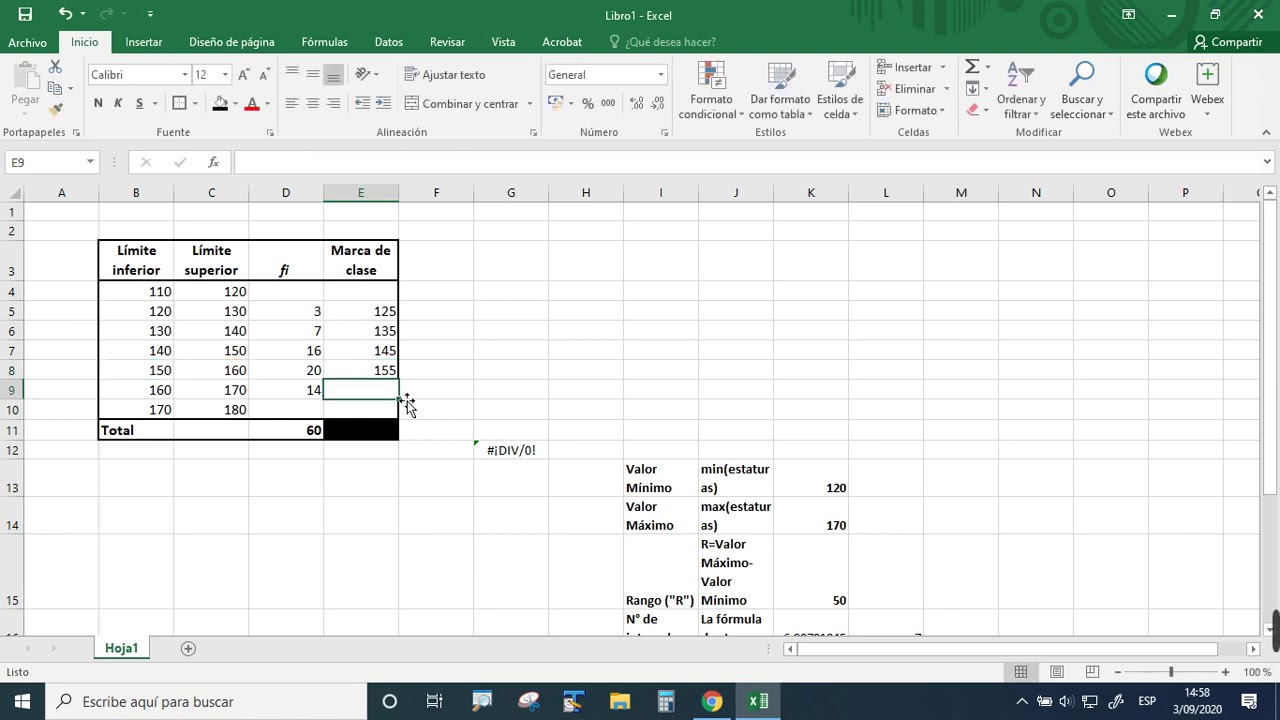
Task: Apply cell borders icon
Action: click(x=179, y=103)
